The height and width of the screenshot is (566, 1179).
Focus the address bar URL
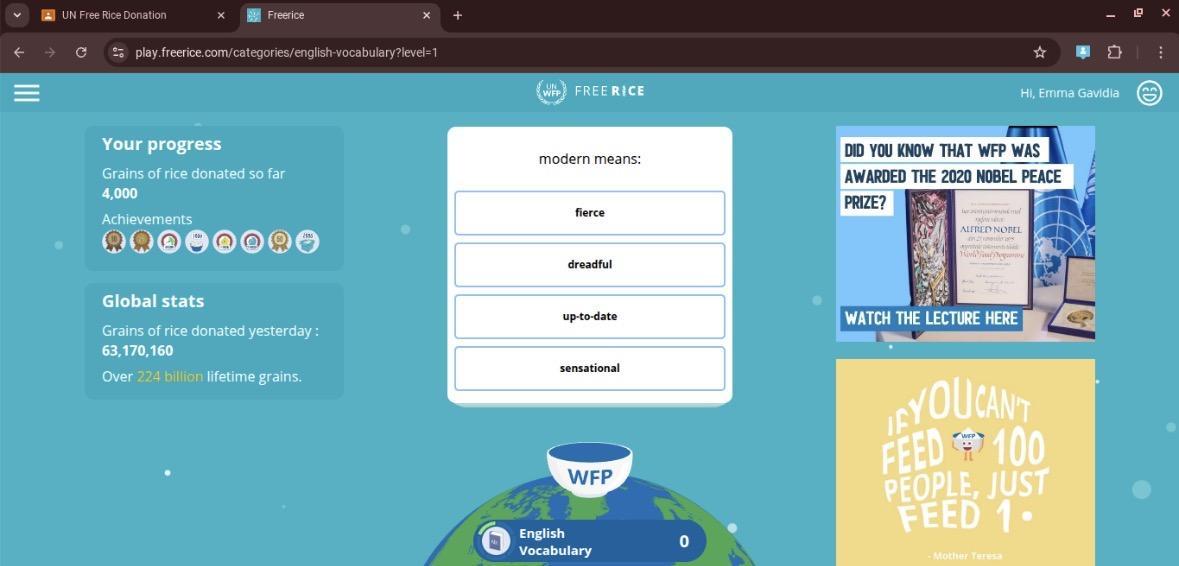pyautogui.click(x=286, y=53)
